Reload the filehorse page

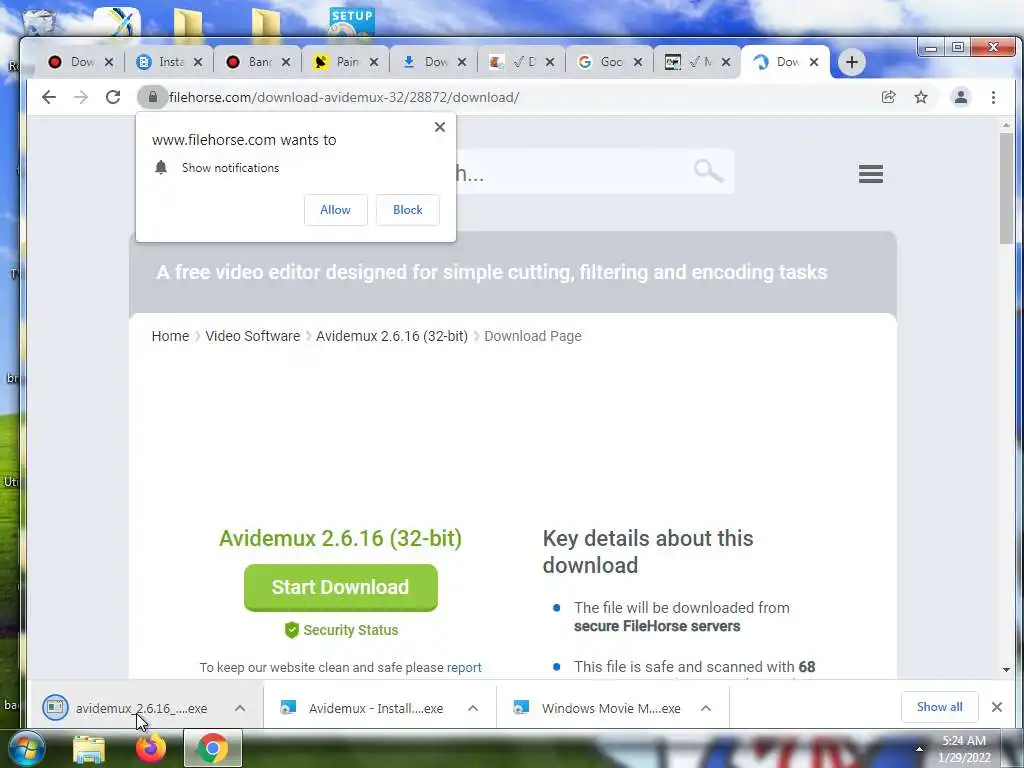tap(113, 97)
